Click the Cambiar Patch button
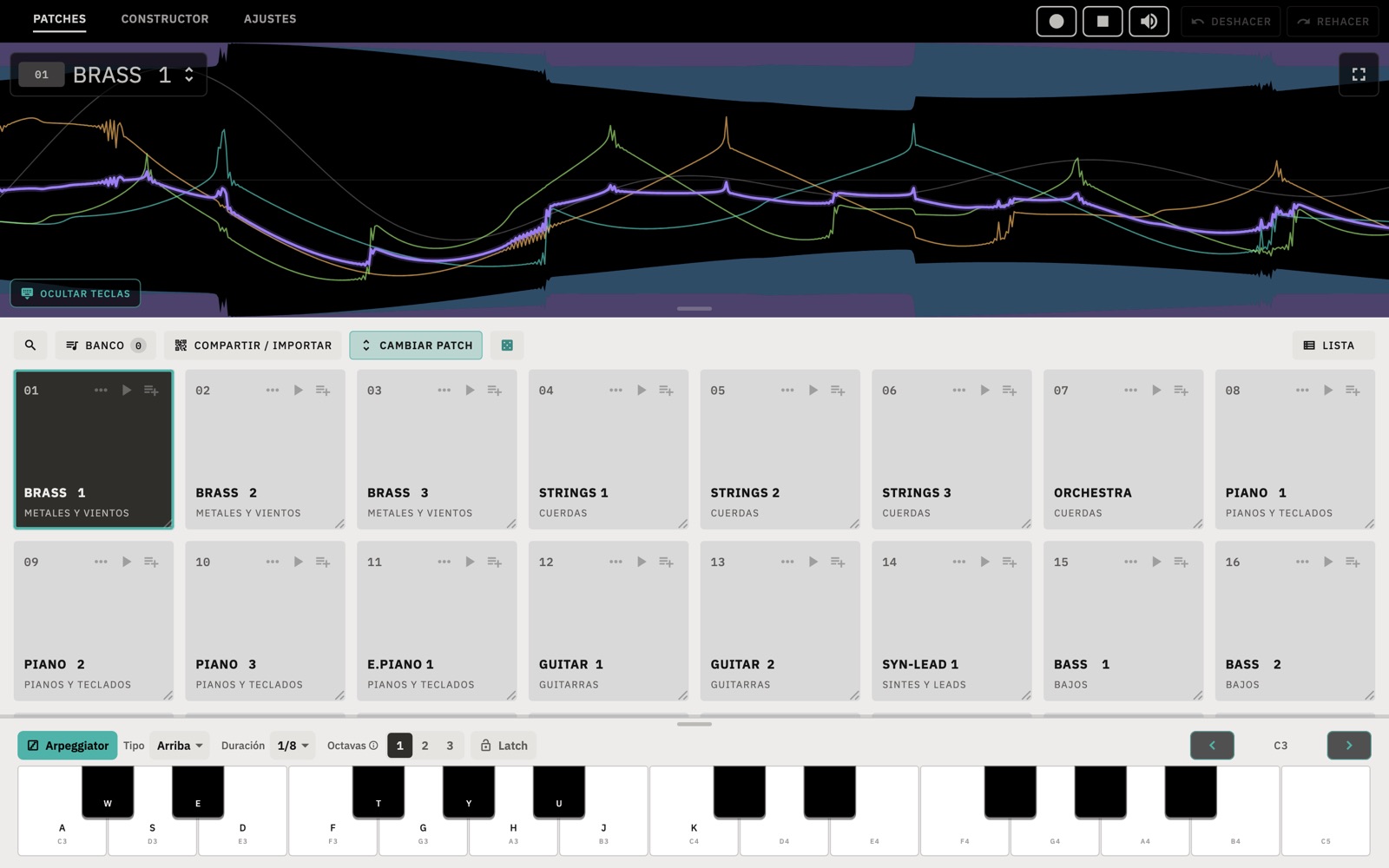 coord(416,345)
